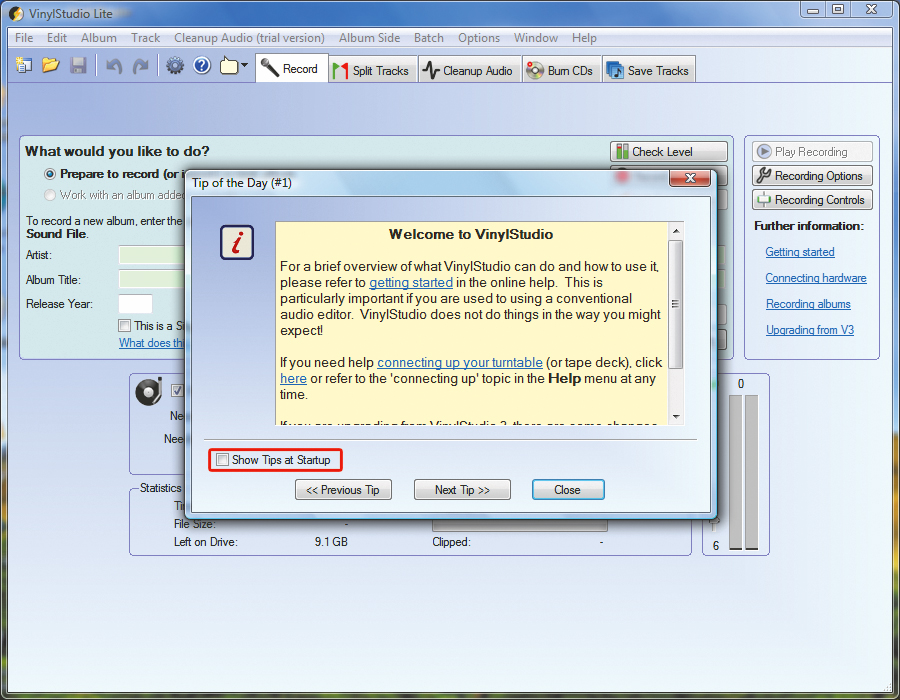The width and height of the screenshot is (900, 700).
Task: Click the Cleanup Audio waveform icon
Action: coord(431,71)
